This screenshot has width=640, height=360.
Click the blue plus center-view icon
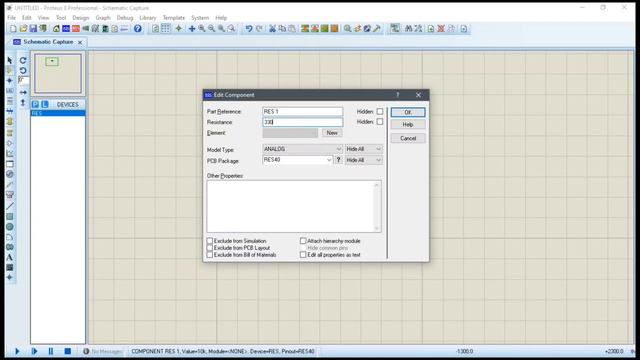point(192,29)
